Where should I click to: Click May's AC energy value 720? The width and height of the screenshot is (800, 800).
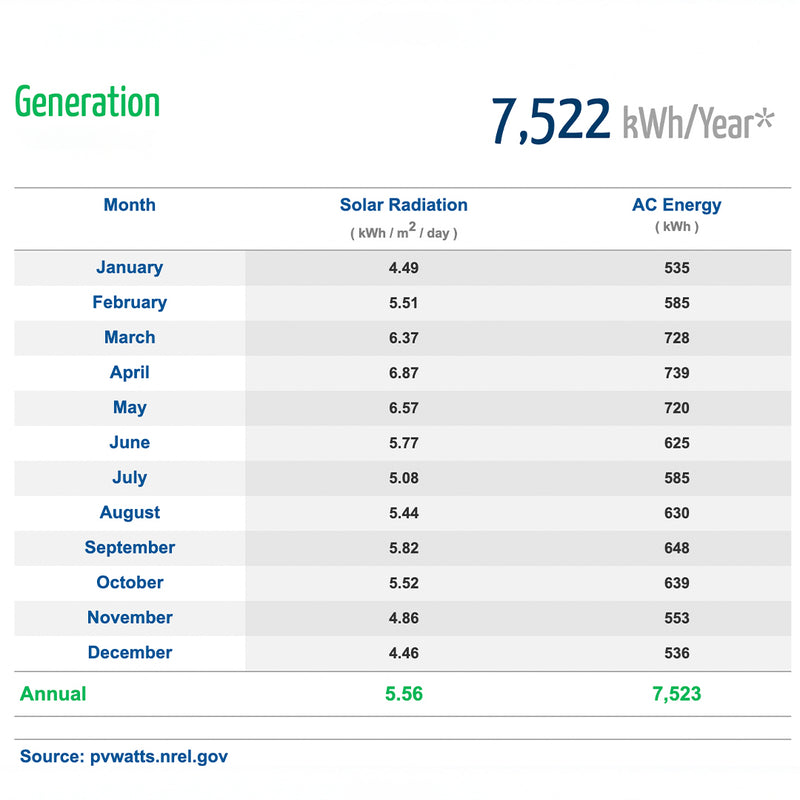point(676,408)
